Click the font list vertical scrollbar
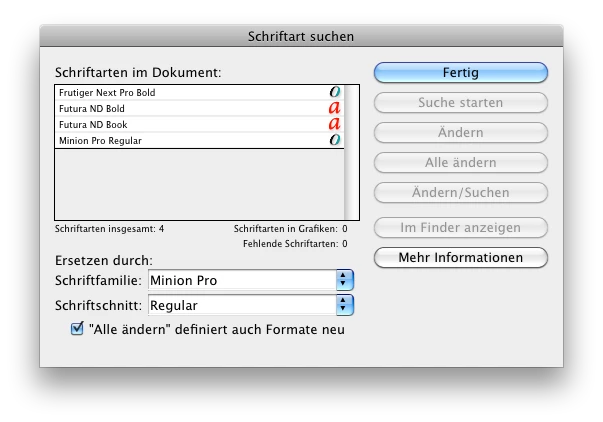The width and height of the screenshot is (603, 422). 351,152
